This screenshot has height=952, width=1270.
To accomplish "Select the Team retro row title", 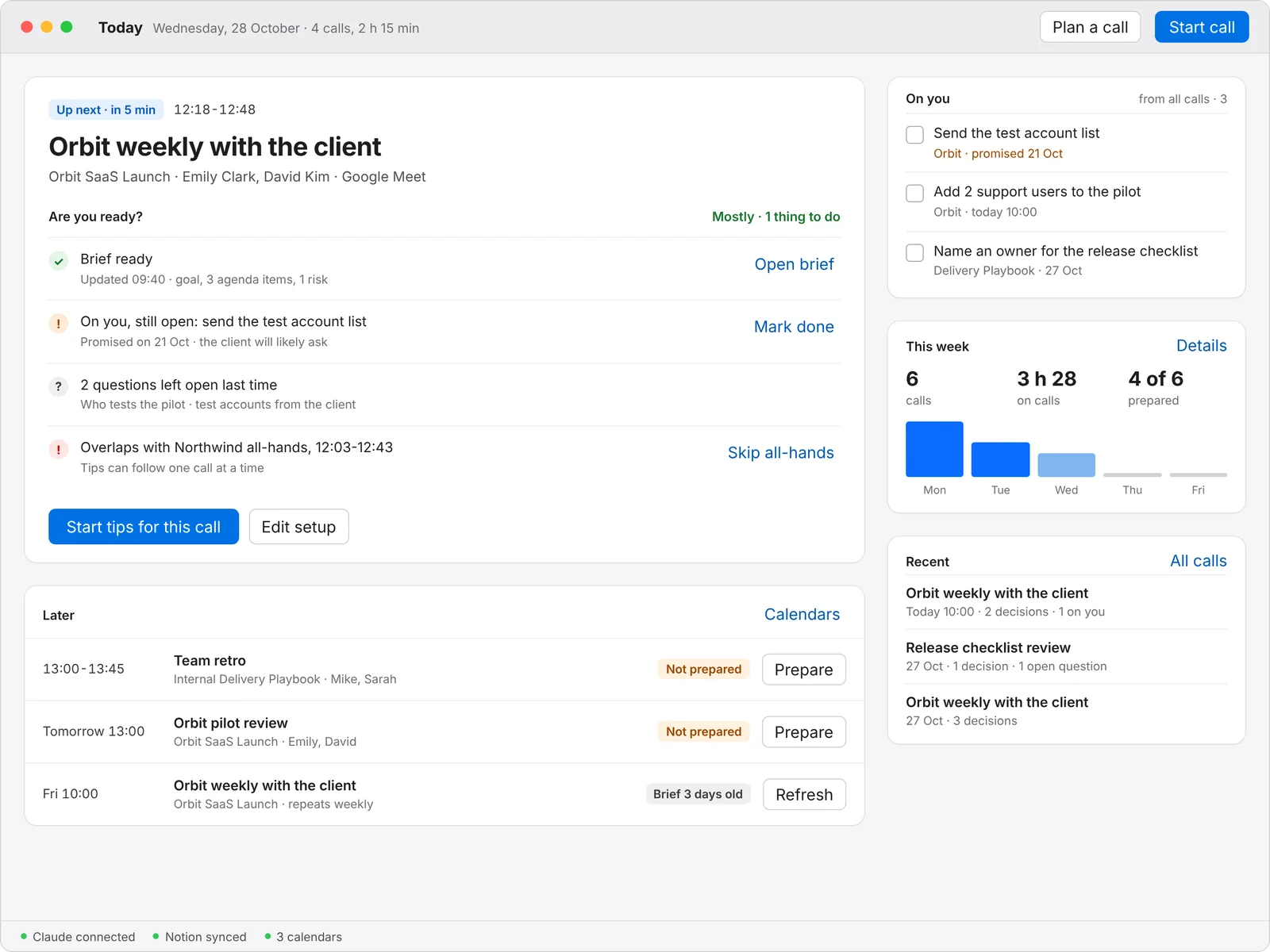I will pos(210,661).
